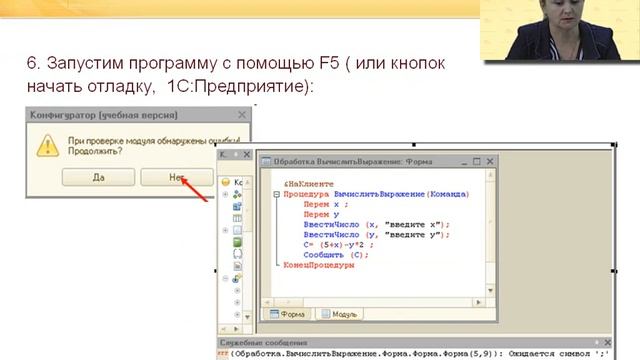Collapse the Процедура block in code editor

point(276,194)
